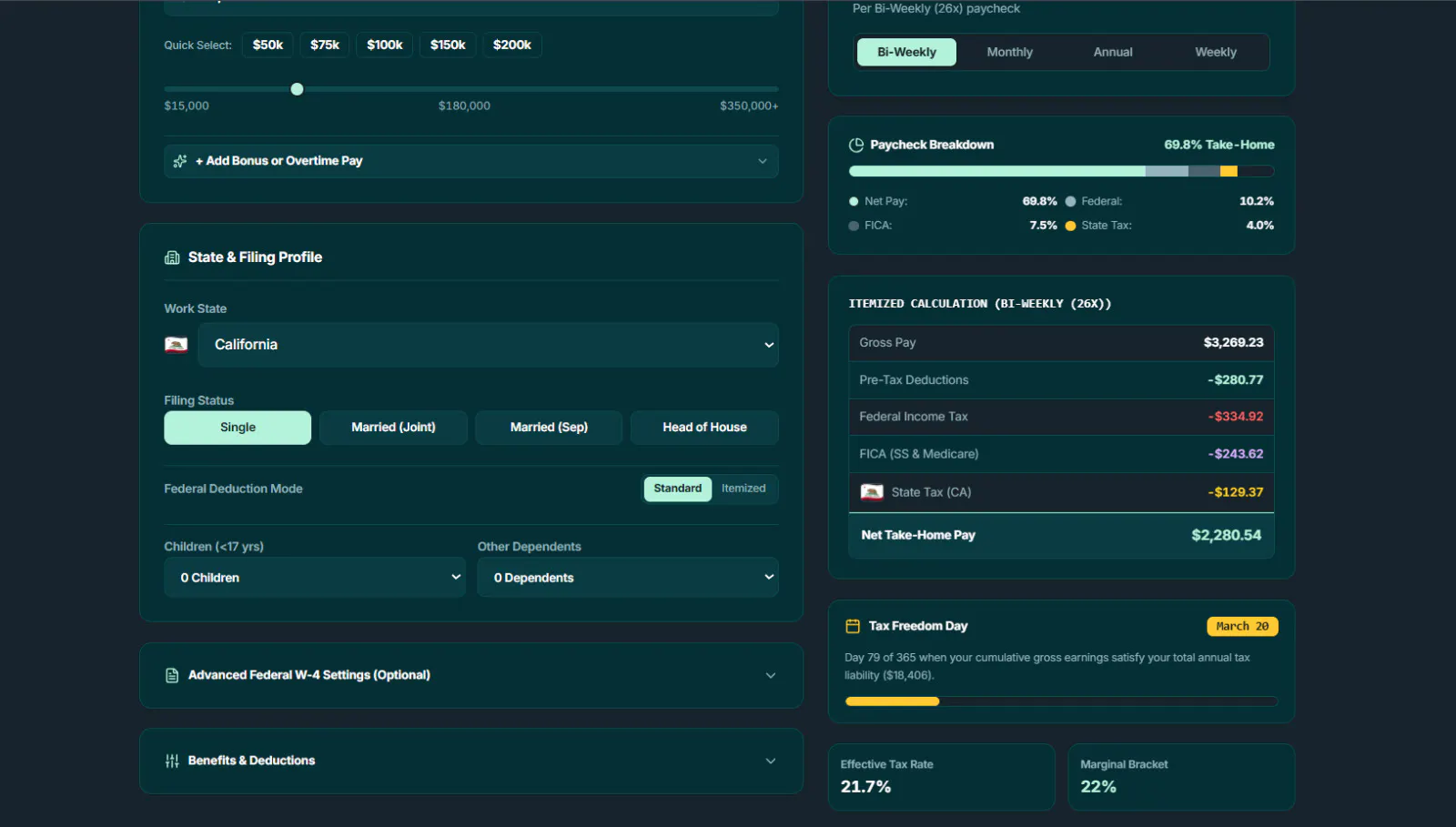
Task: Quick select $75k salary
Action: pyautogui.click(x=325, y=45)
